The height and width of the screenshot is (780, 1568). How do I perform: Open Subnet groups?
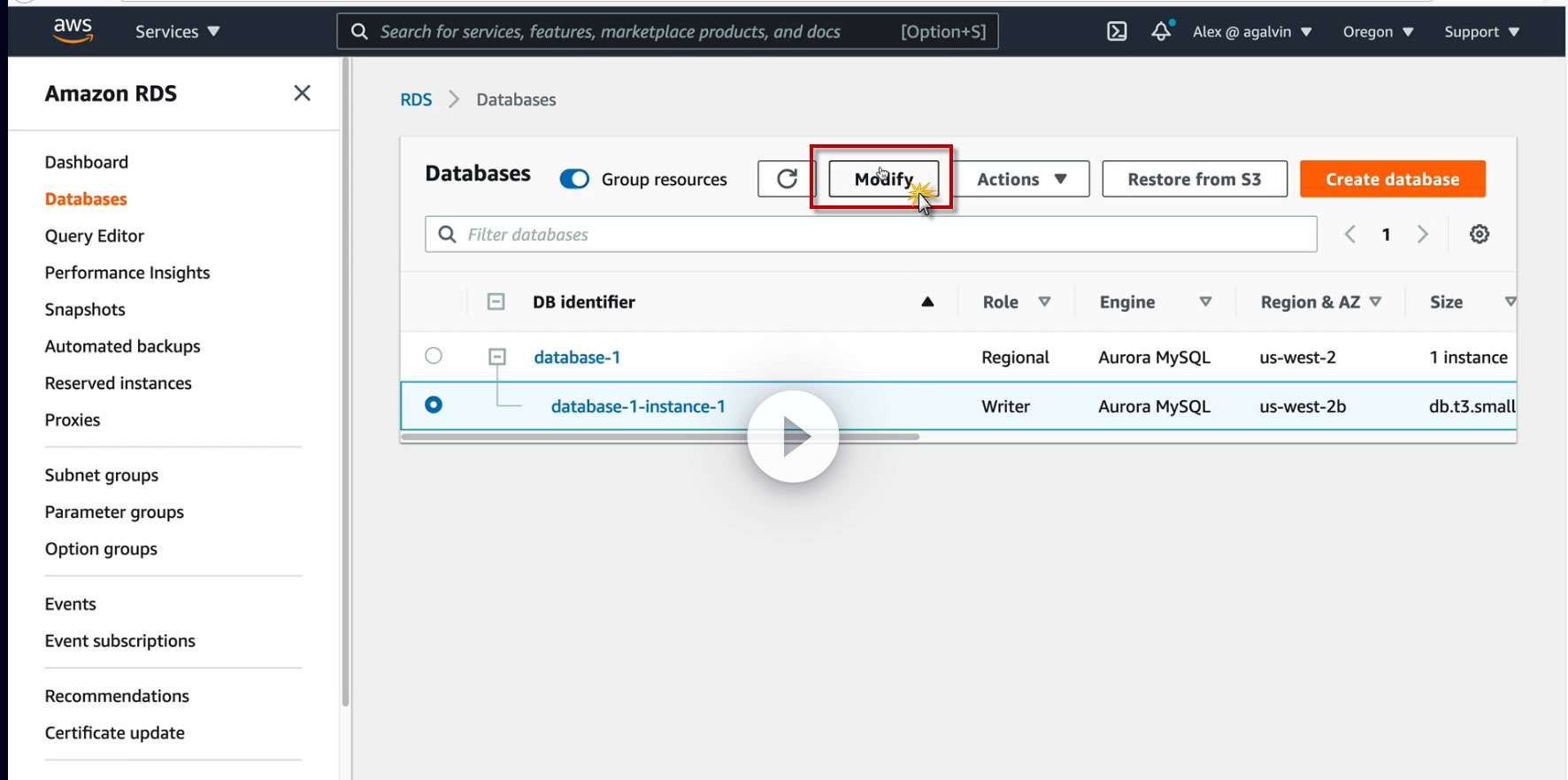pyautogui.click(x=102, y=475)
